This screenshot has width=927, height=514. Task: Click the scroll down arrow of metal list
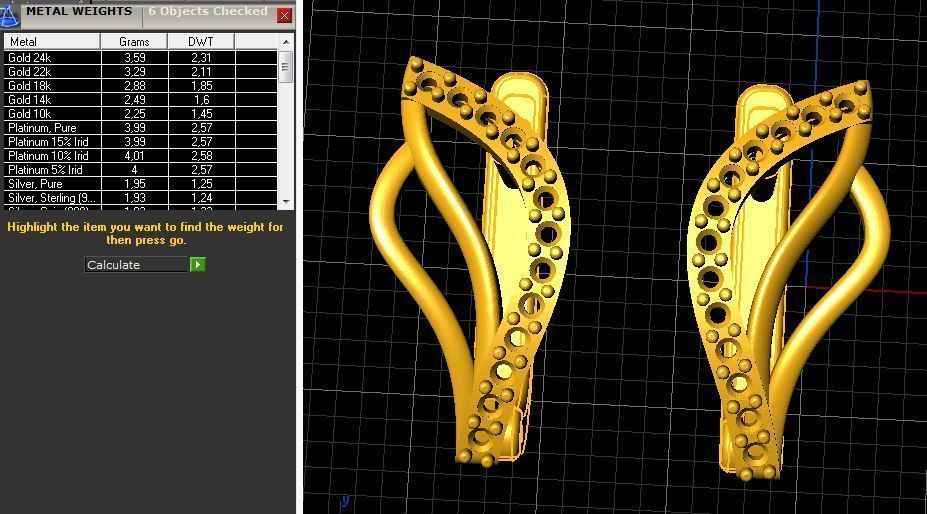tap(286, 202)
